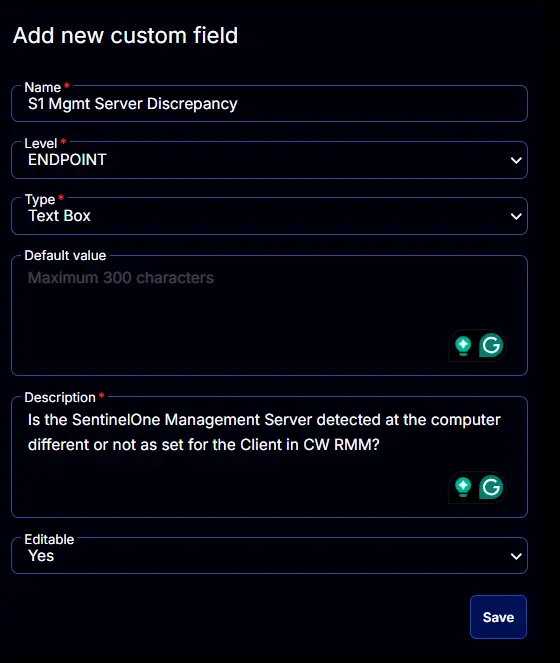
Task: Click the chevron arrow in the Type field
Action: pyautogui.click(x=516, y=216)
